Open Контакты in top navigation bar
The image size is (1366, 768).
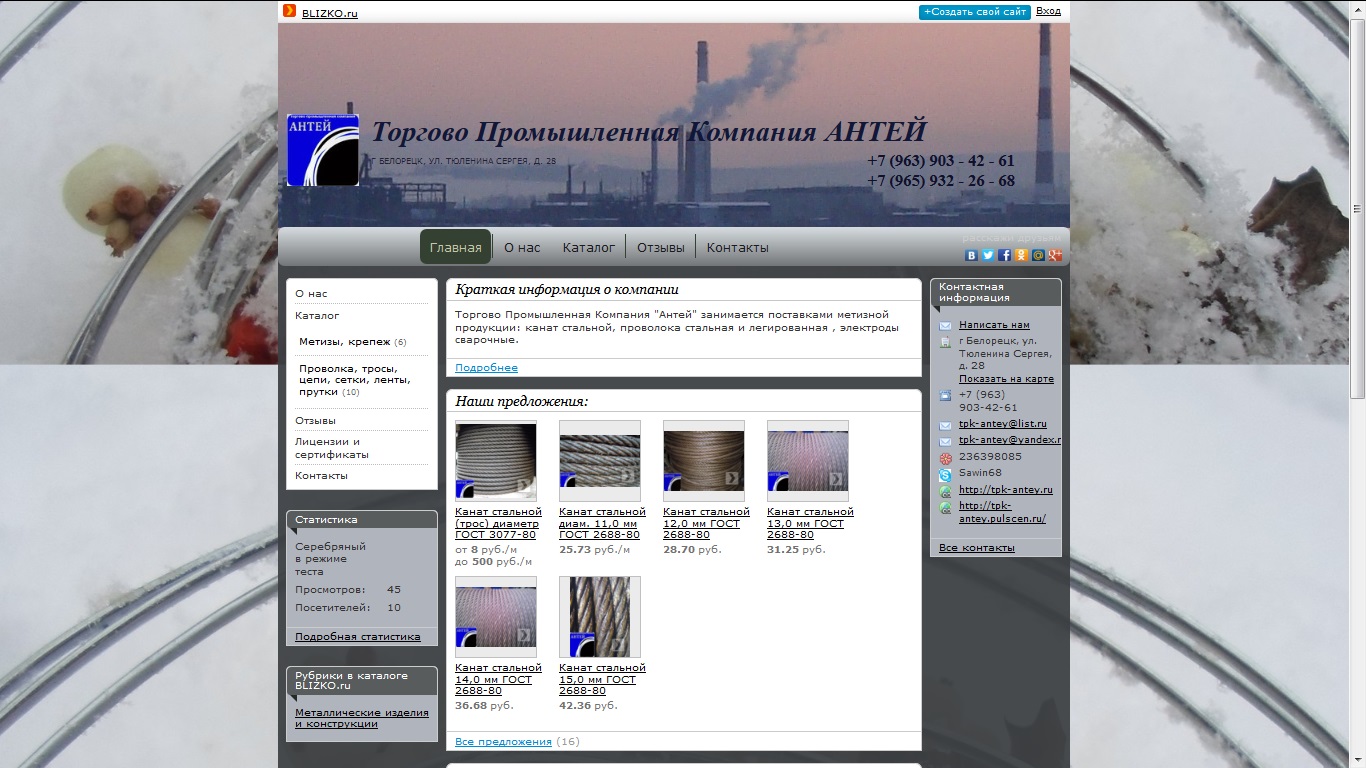[738, 247]
